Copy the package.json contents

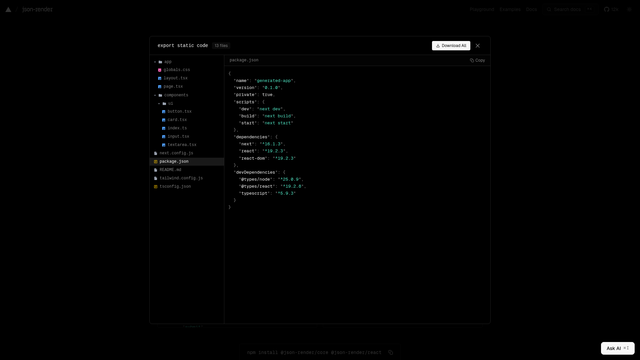pos(477,60)
